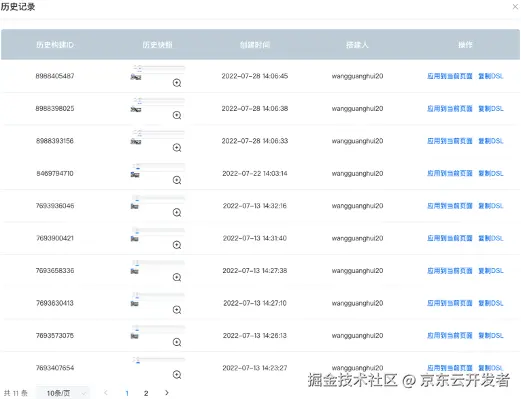The height and width of the screenshot is (400, 522).
Task: Select page 2 in pagination
Action: point(146,393)
